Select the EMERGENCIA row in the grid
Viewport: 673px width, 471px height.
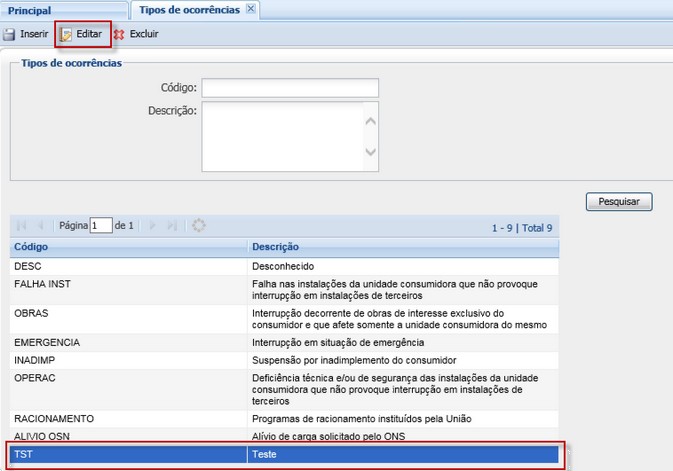pyautogui.click(x=128, y=342)
